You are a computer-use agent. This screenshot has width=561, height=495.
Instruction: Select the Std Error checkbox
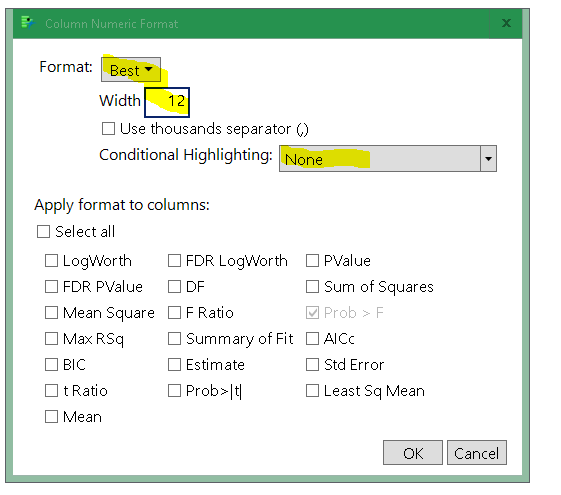[312, 365]
